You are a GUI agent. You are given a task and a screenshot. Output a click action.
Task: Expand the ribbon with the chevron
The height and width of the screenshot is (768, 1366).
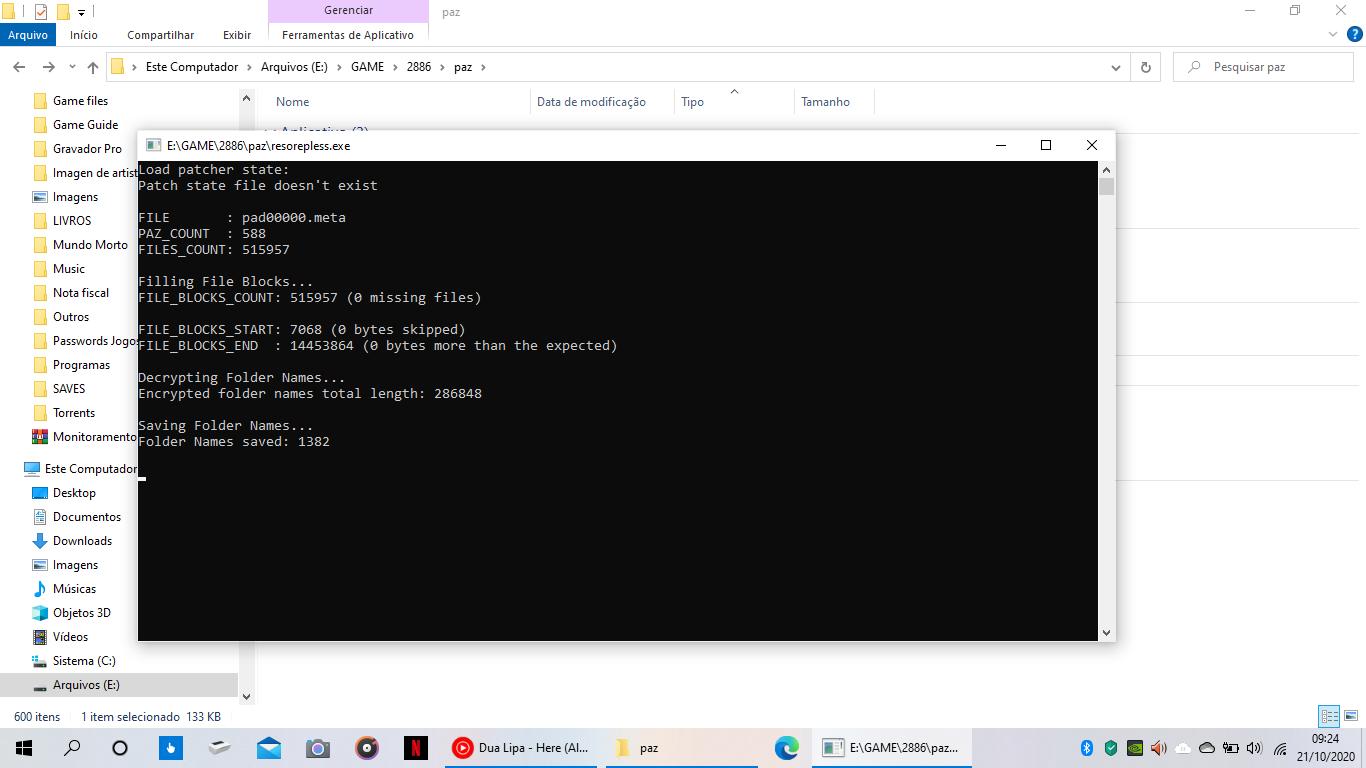coord(1332,34)
